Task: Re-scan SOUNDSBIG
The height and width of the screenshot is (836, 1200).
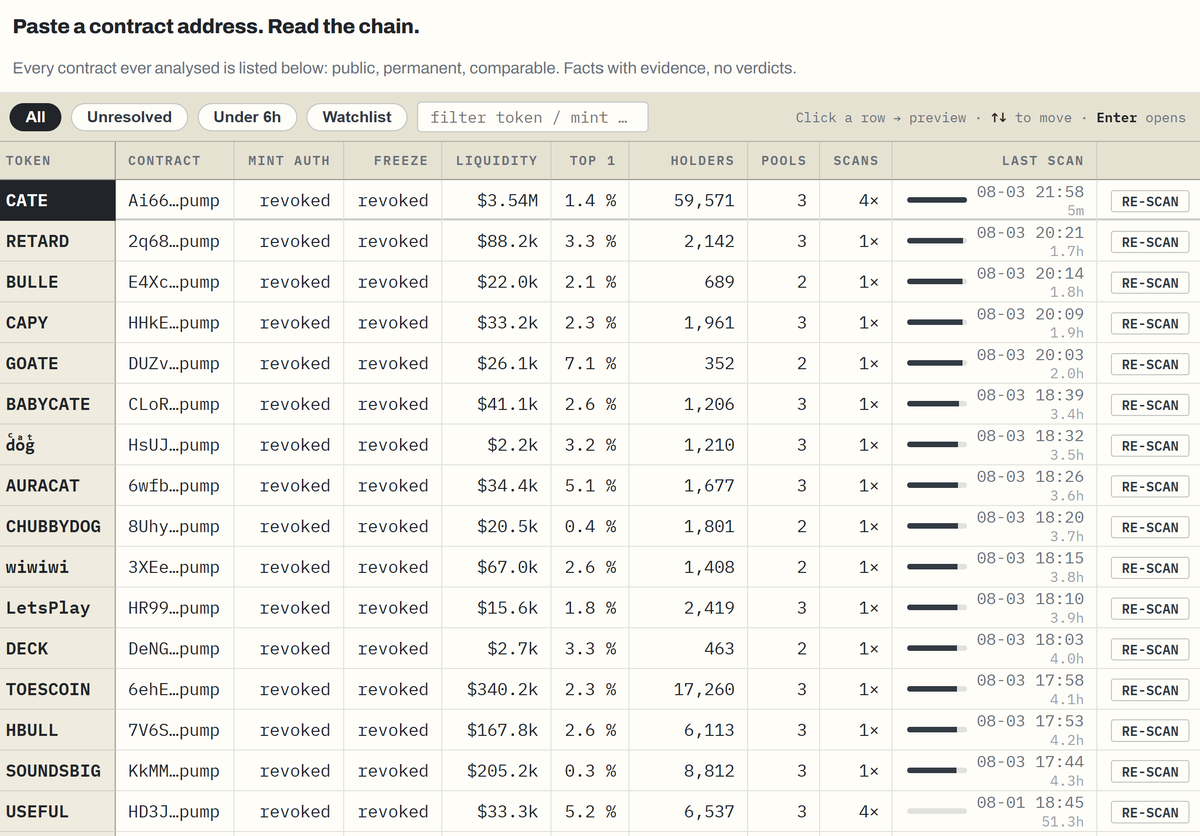Action: [1150, 772]
